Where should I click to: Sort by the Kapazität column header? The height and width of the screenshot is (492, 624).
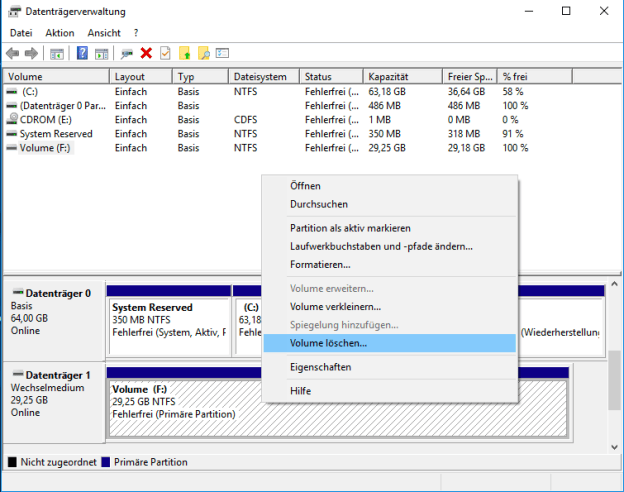click(x=388, y=77)
